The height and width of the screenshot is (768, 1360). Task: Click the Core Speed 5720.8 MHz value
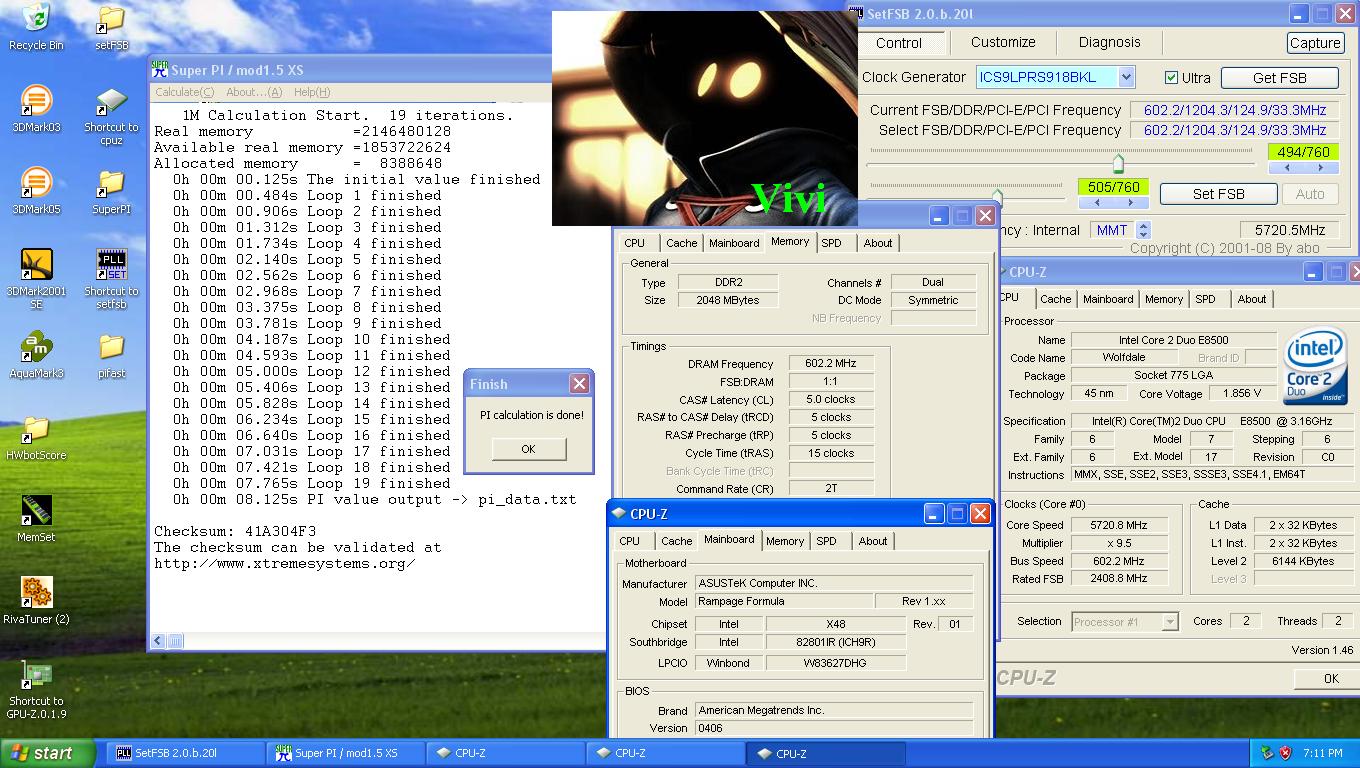pyautogui.click(x=1119, y=525)
